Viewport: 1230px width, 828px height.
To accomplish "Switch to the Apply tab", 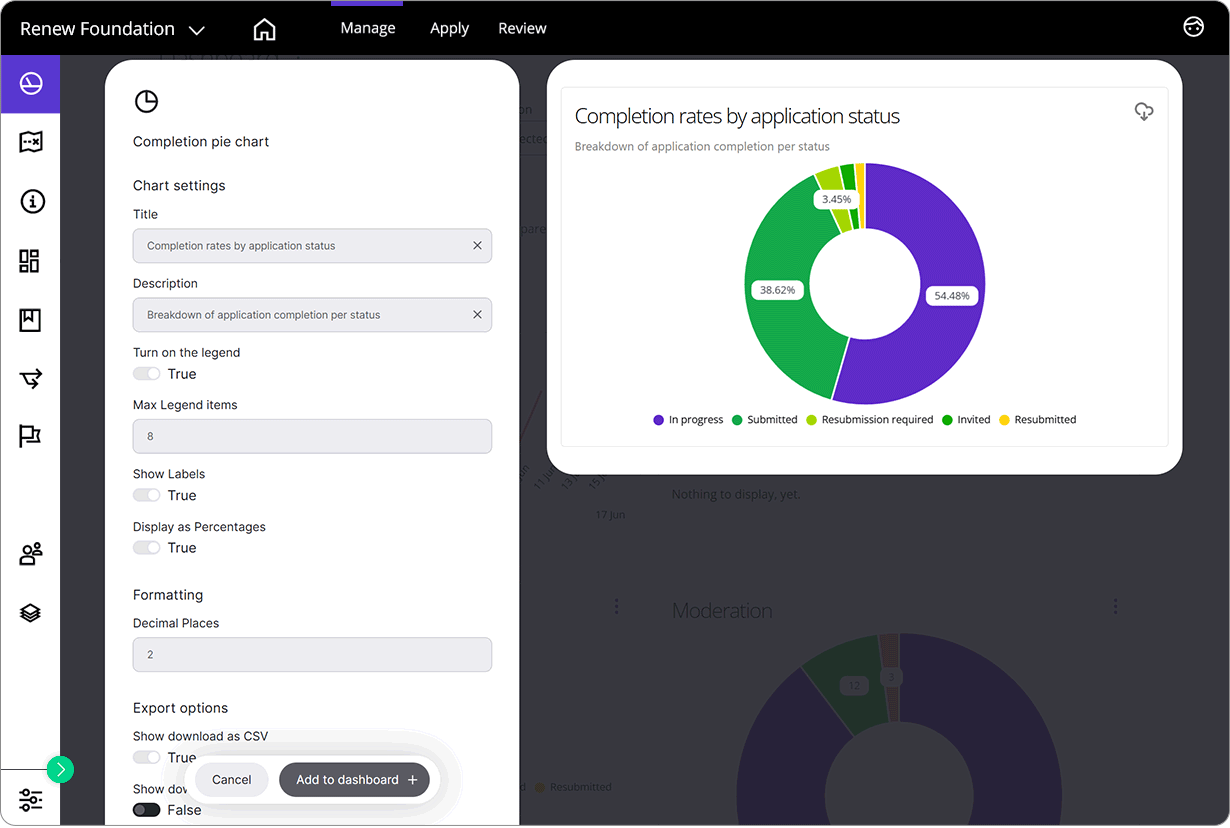I will [449, 28].
